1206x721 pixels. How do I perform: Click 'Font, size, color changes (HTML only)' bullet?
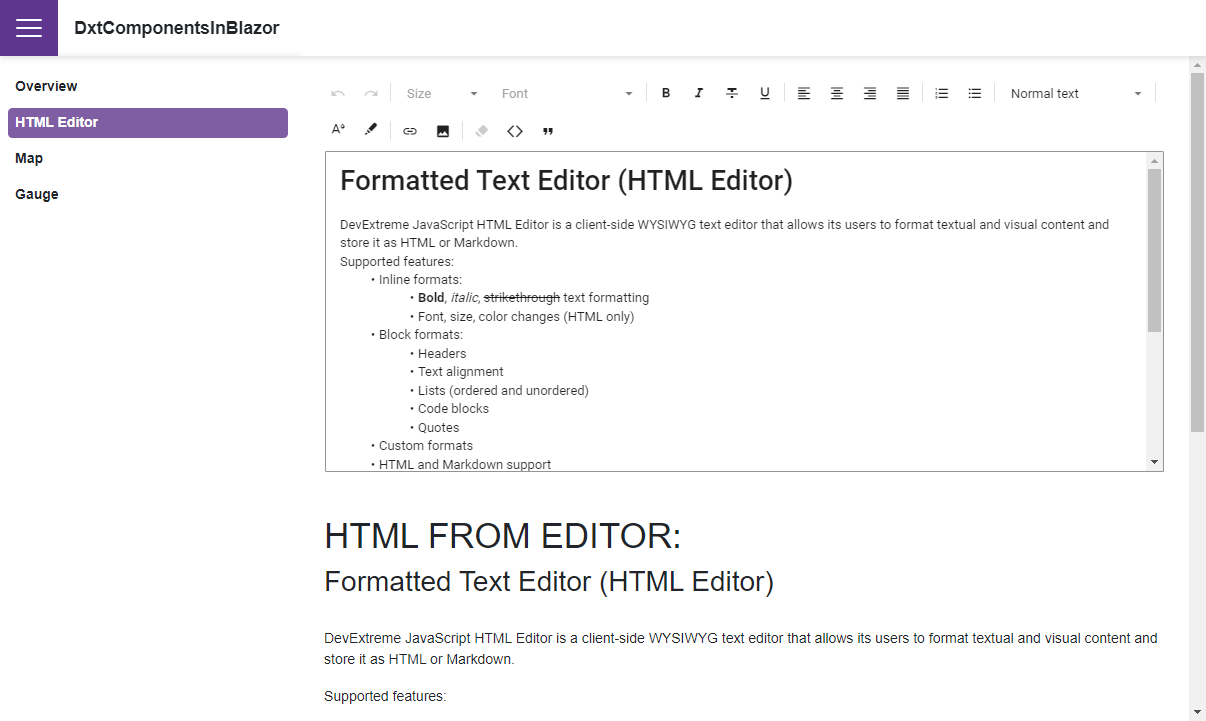[x=526, y=317]
